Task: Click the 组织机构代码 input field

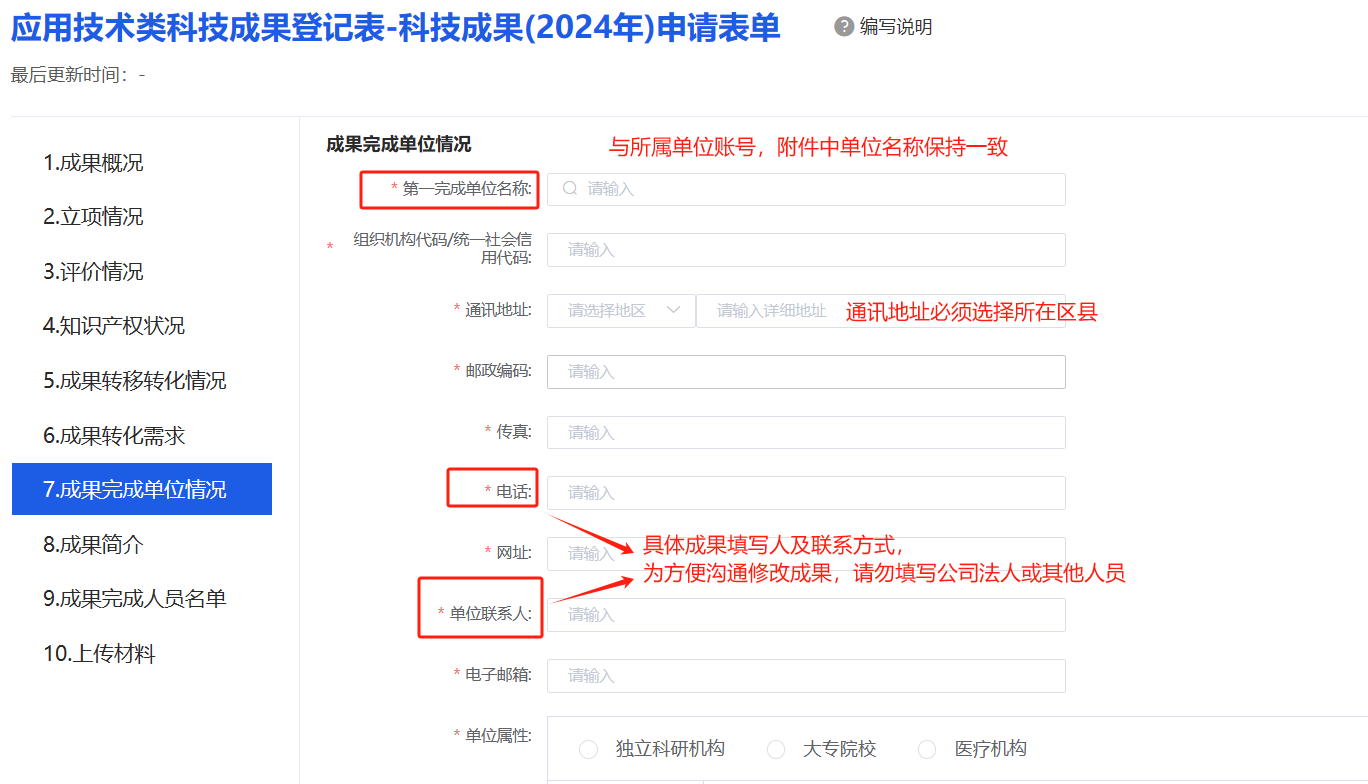Action: coord(806,250)
